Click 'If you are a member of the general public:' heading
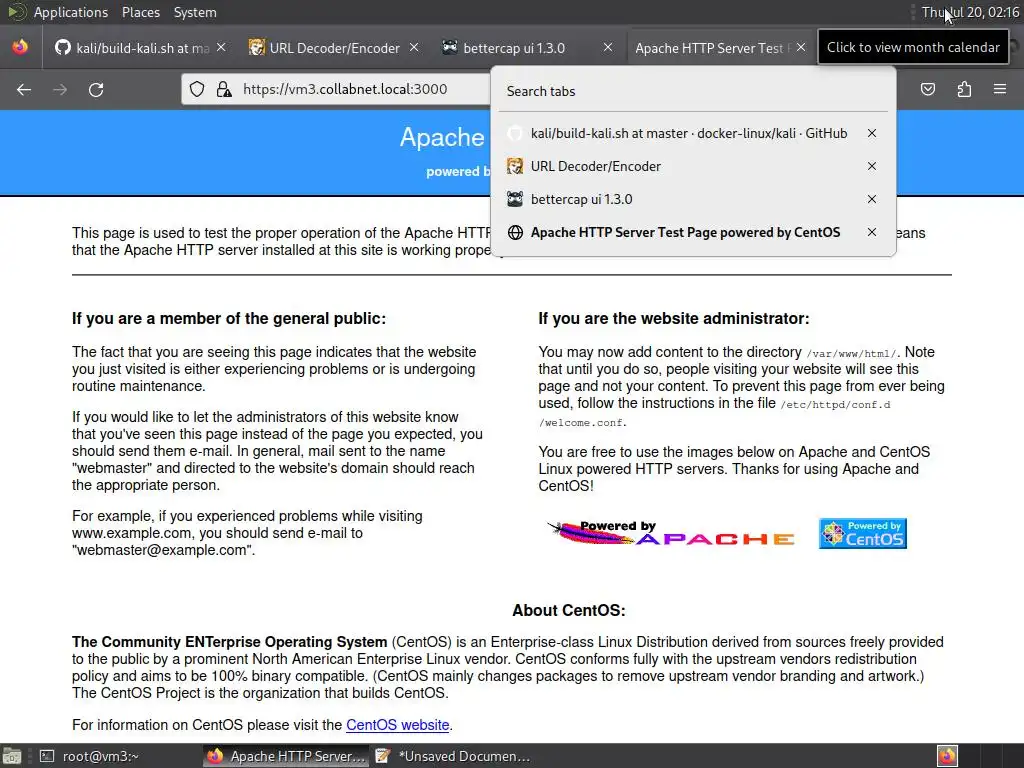This screenshot has width=1024, height=768. [229, 319]
